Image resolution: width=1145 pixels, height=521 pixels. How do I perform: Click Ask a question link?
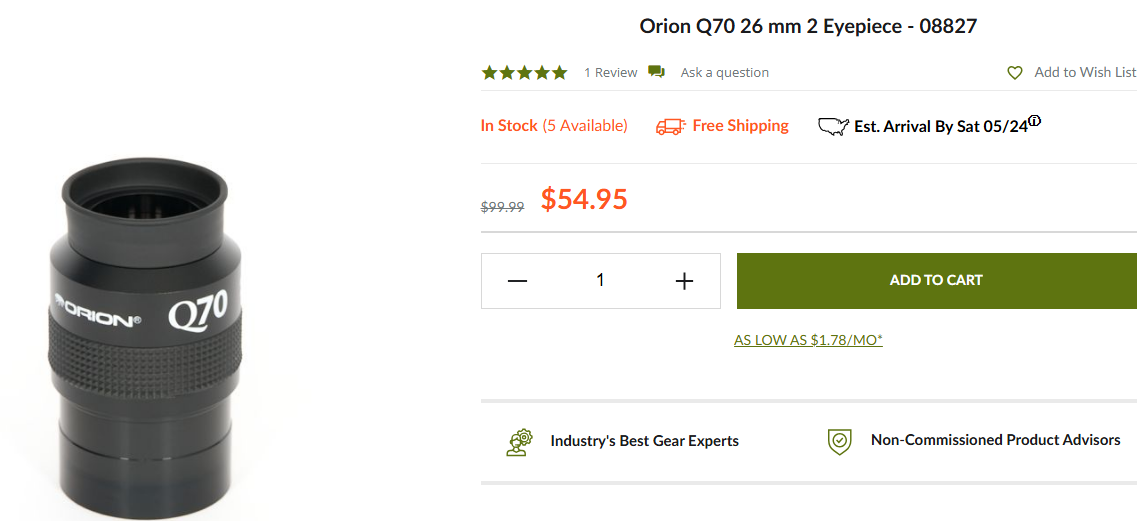coord(724,72)
